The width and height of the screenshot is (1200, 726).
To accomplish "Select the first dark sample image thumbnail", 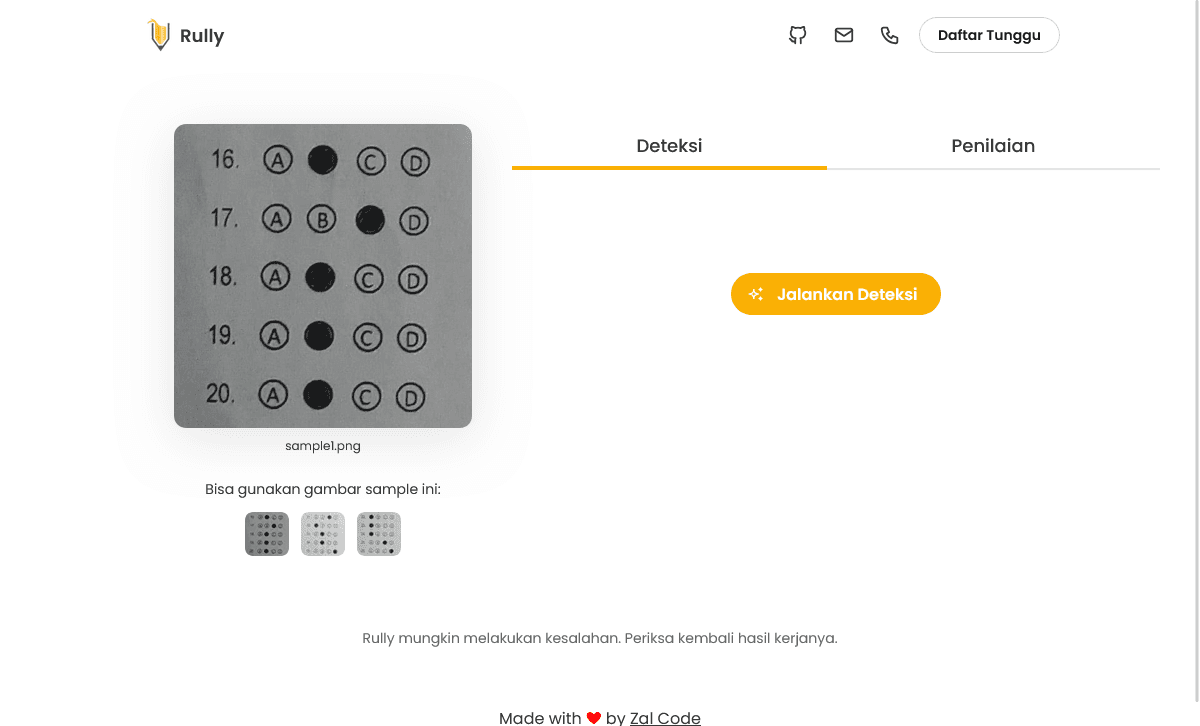I will [x=267, y=533].
